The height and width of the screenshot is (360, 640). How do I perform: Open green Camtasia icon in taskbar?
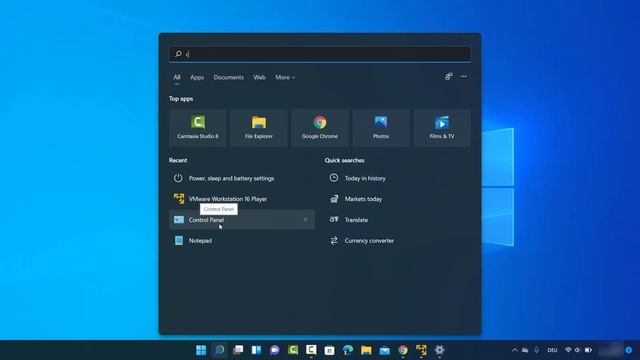click(x=293, y=350)
